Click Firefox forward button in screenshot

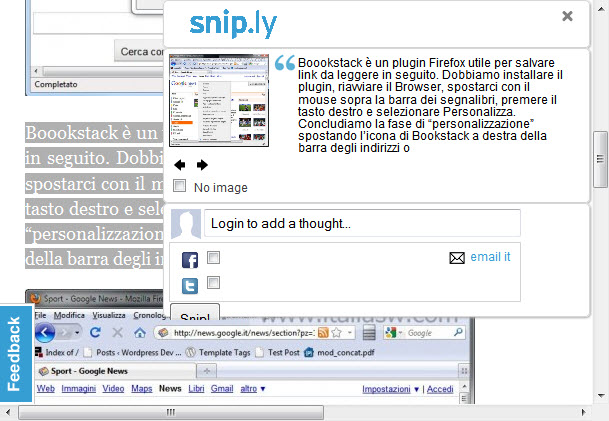click(x=65, y=333)
